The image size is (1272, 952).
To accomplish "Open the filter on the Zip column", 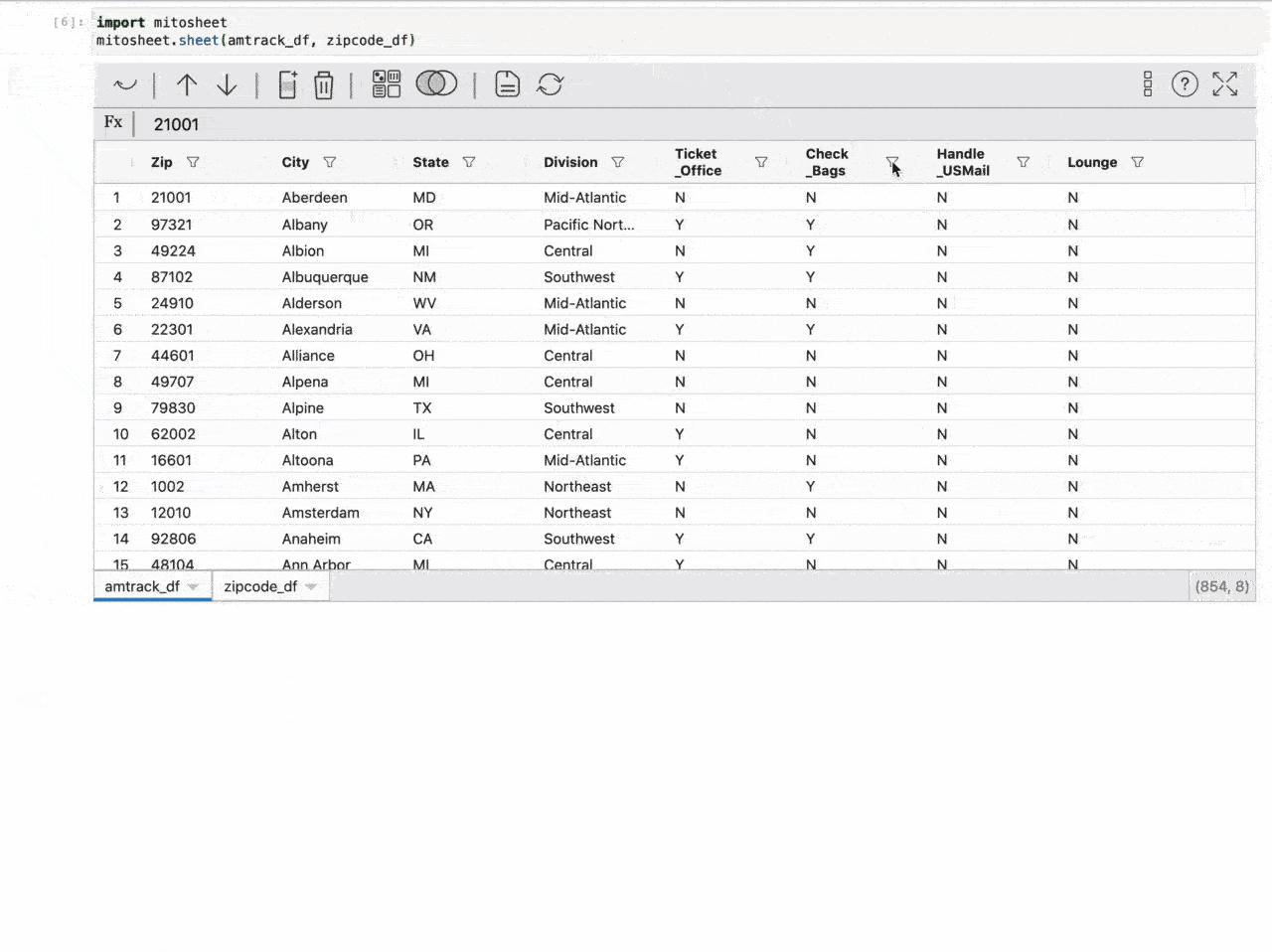I will pyautogui.click(x=193, y=162).
